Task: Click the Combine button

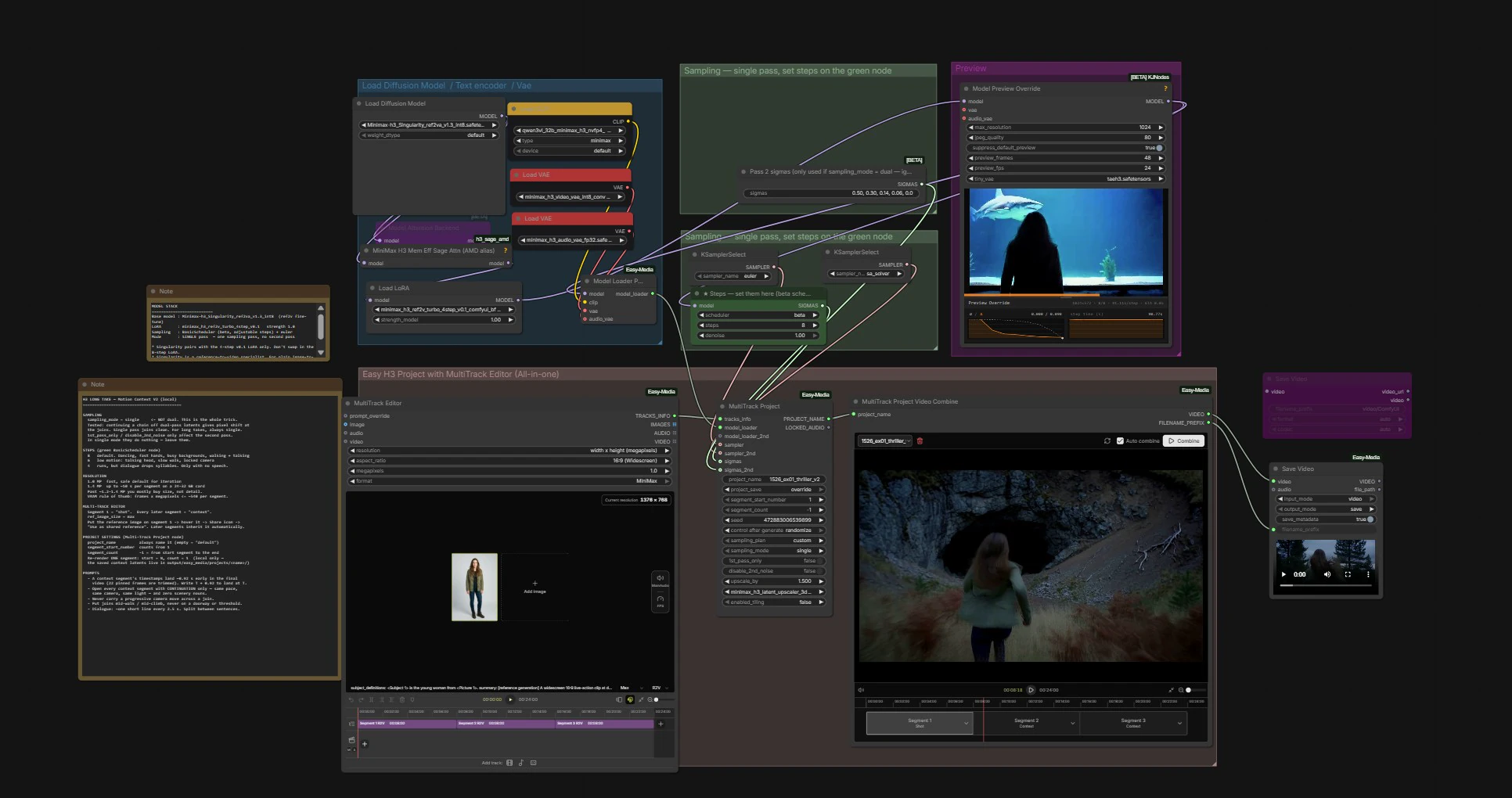Action: (1183, 440)
